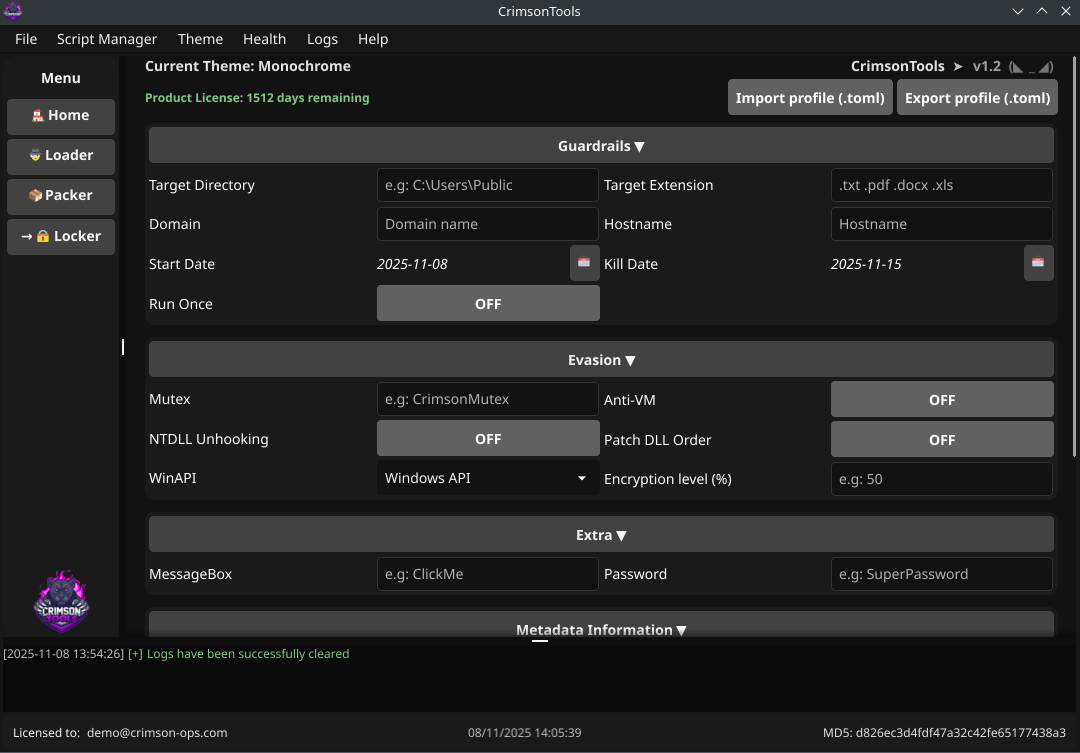Click Import profile (.toml) button
This screenshot has height=753, width=1080.
click(809, 97)
